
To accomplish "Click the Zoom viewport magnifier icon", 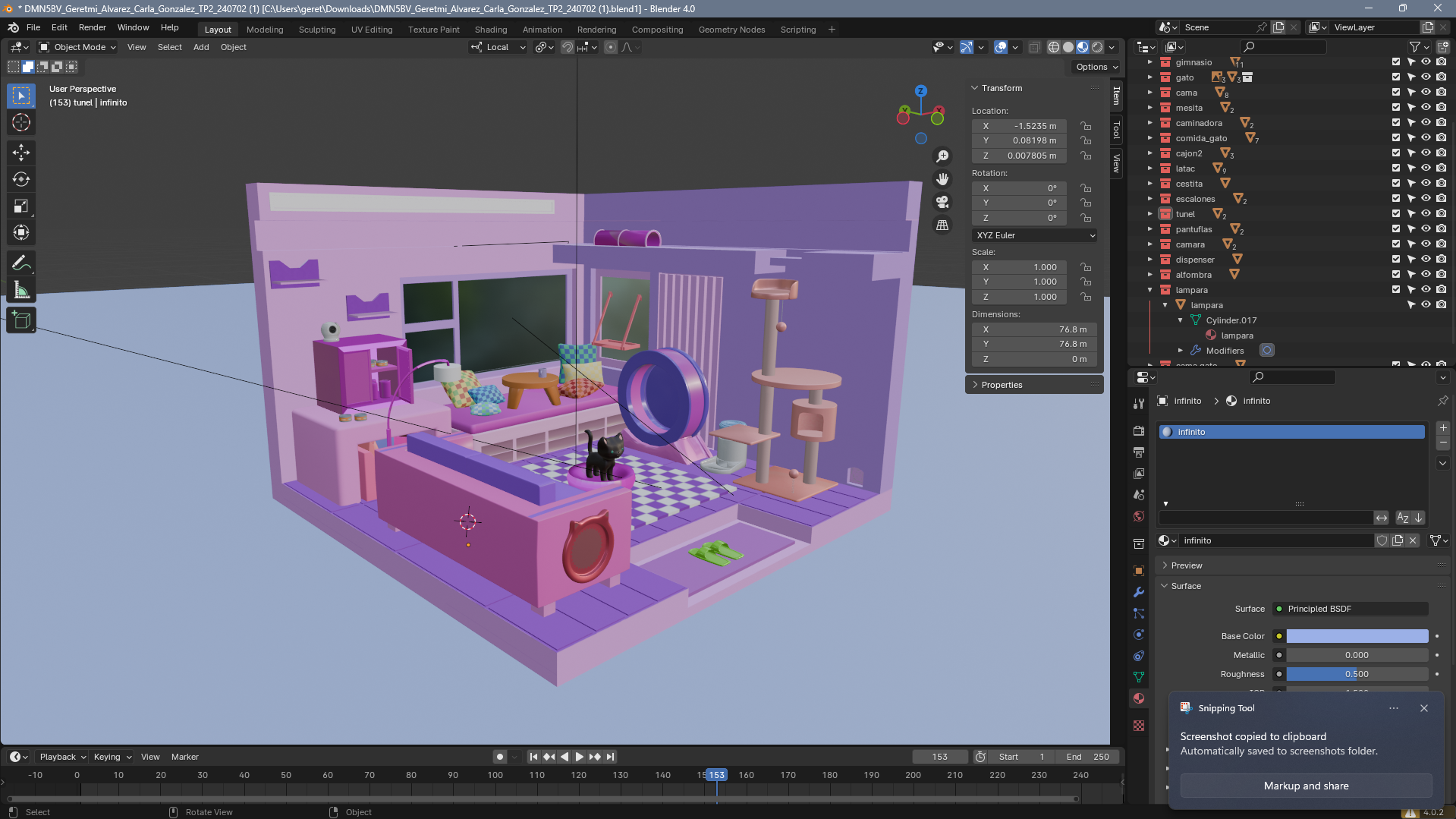I will 942,156.
